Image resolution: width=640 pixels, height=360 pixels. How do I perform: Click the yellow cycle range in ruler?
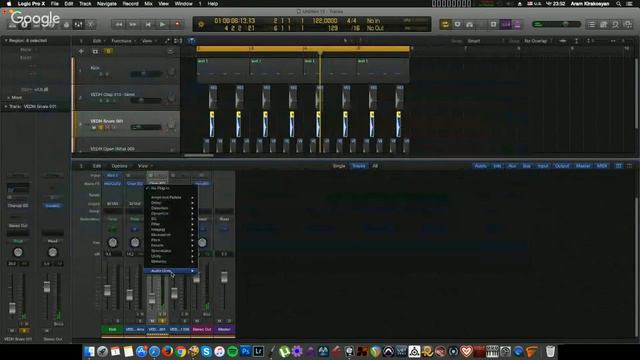click(x=303, y=49)
